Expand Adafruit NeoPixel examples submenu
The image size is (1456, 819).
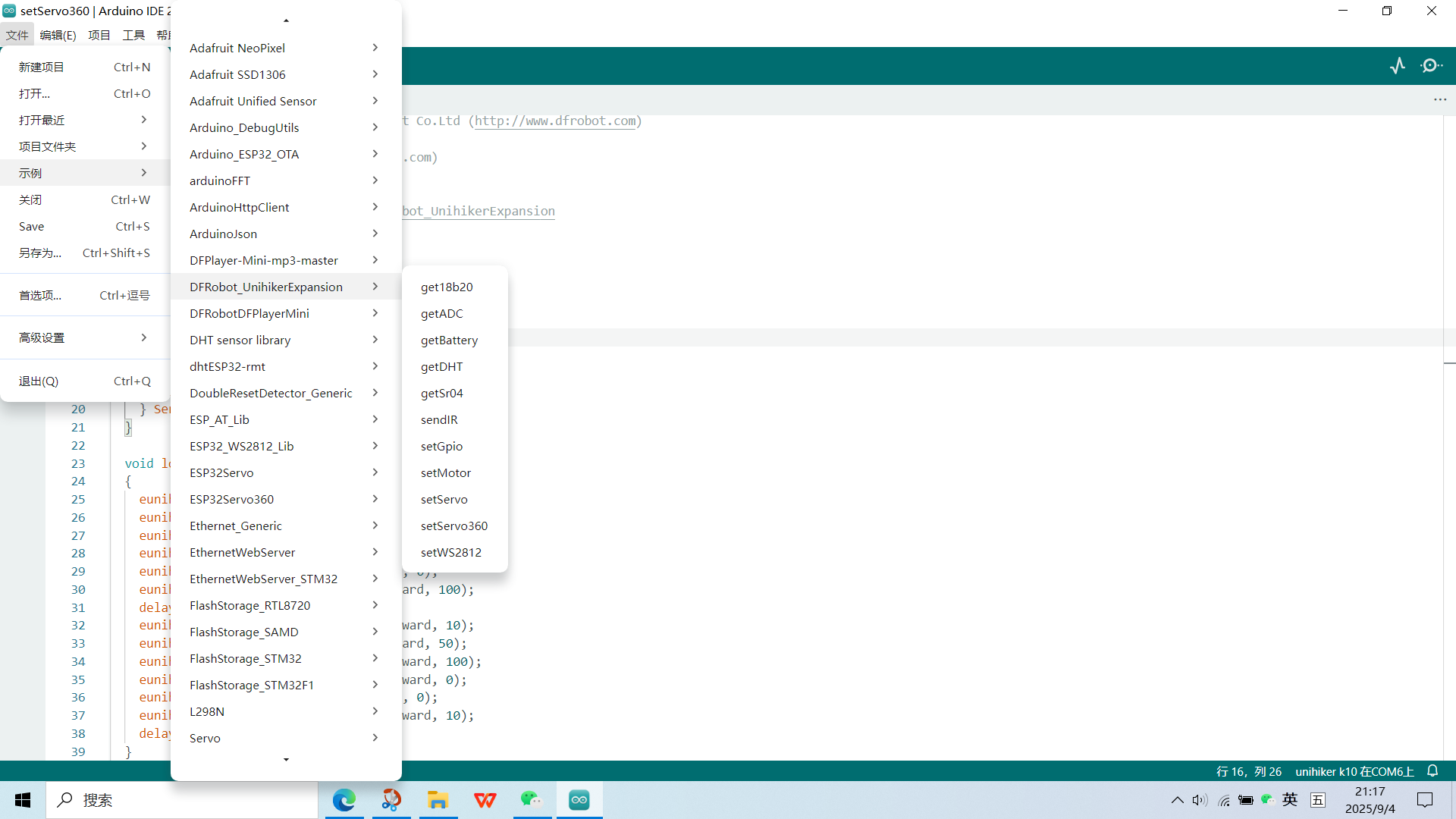[286, 48]
